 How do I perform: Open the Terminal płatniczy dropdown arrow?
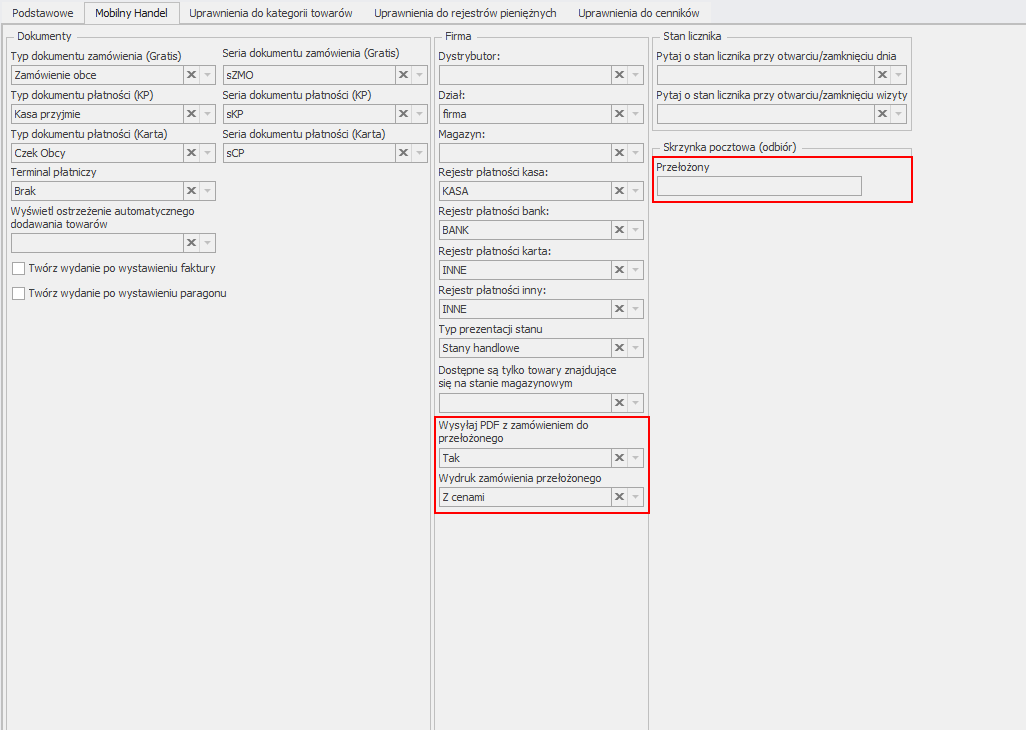point(208,191)
